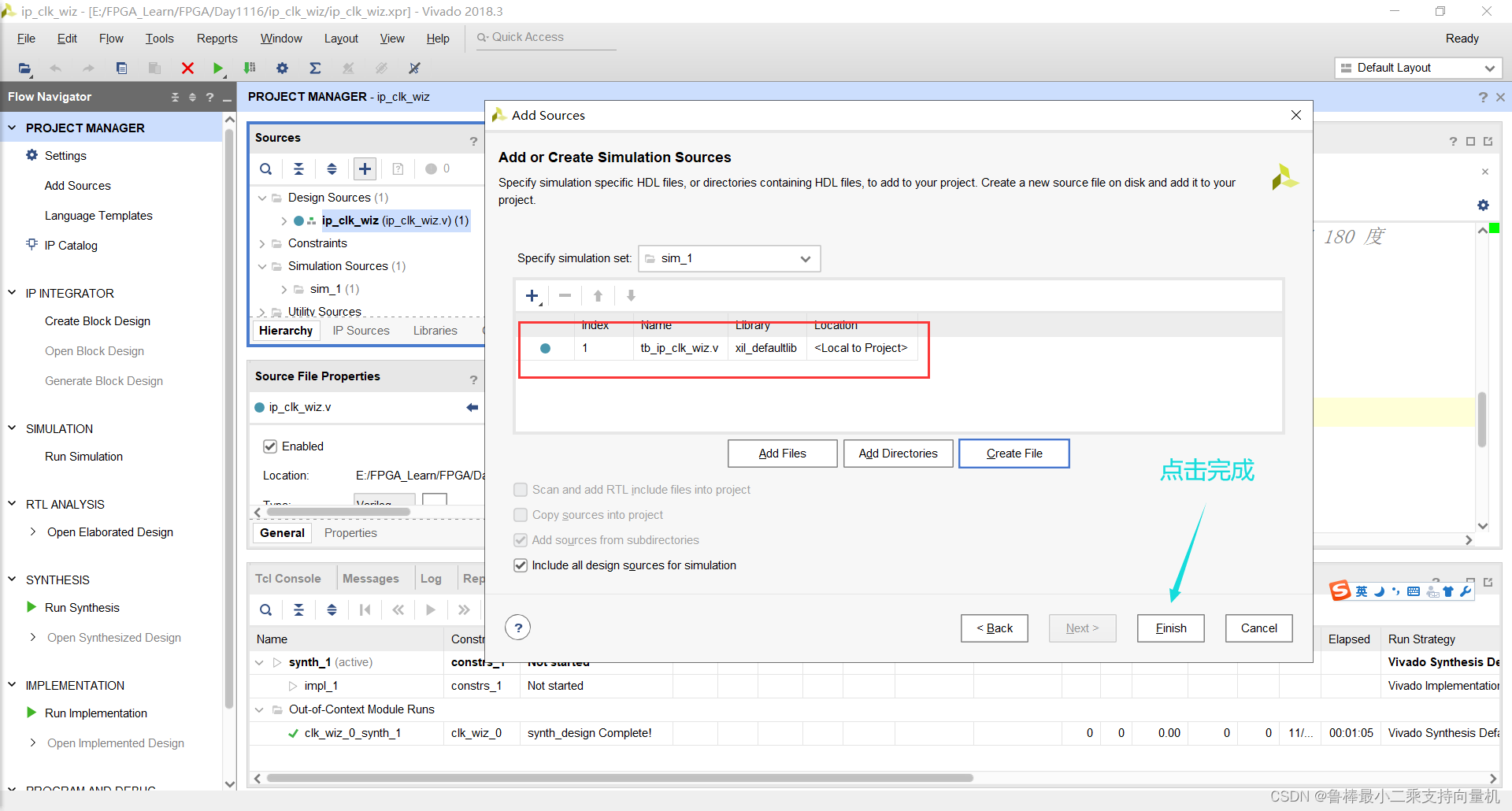Toggle Add sources from subdirectories checkbox

[521, 540]
